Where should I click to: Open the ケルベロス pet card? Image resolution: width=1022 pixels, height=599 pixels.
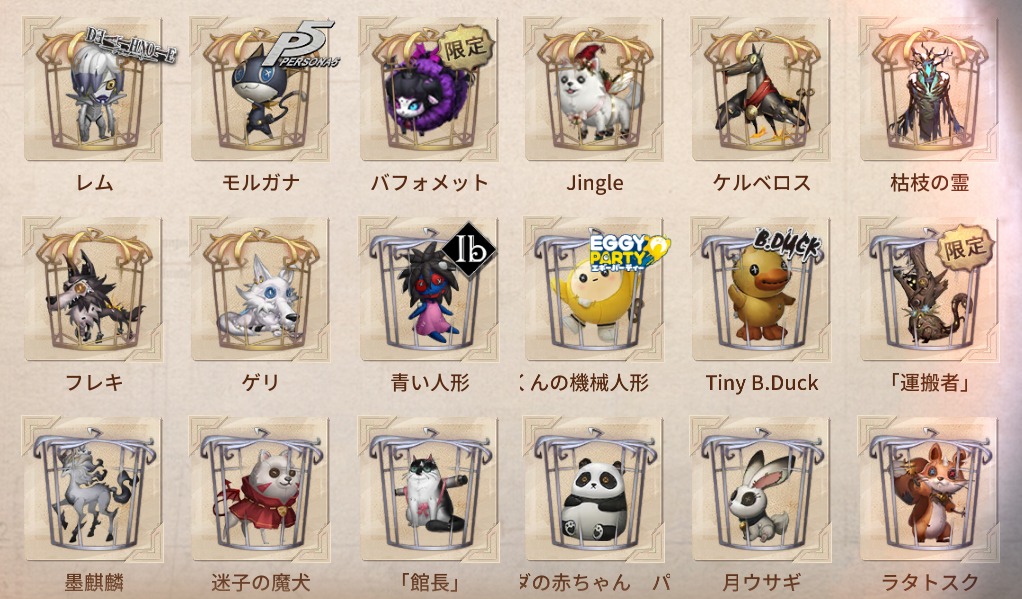click(x=761, y=89)
